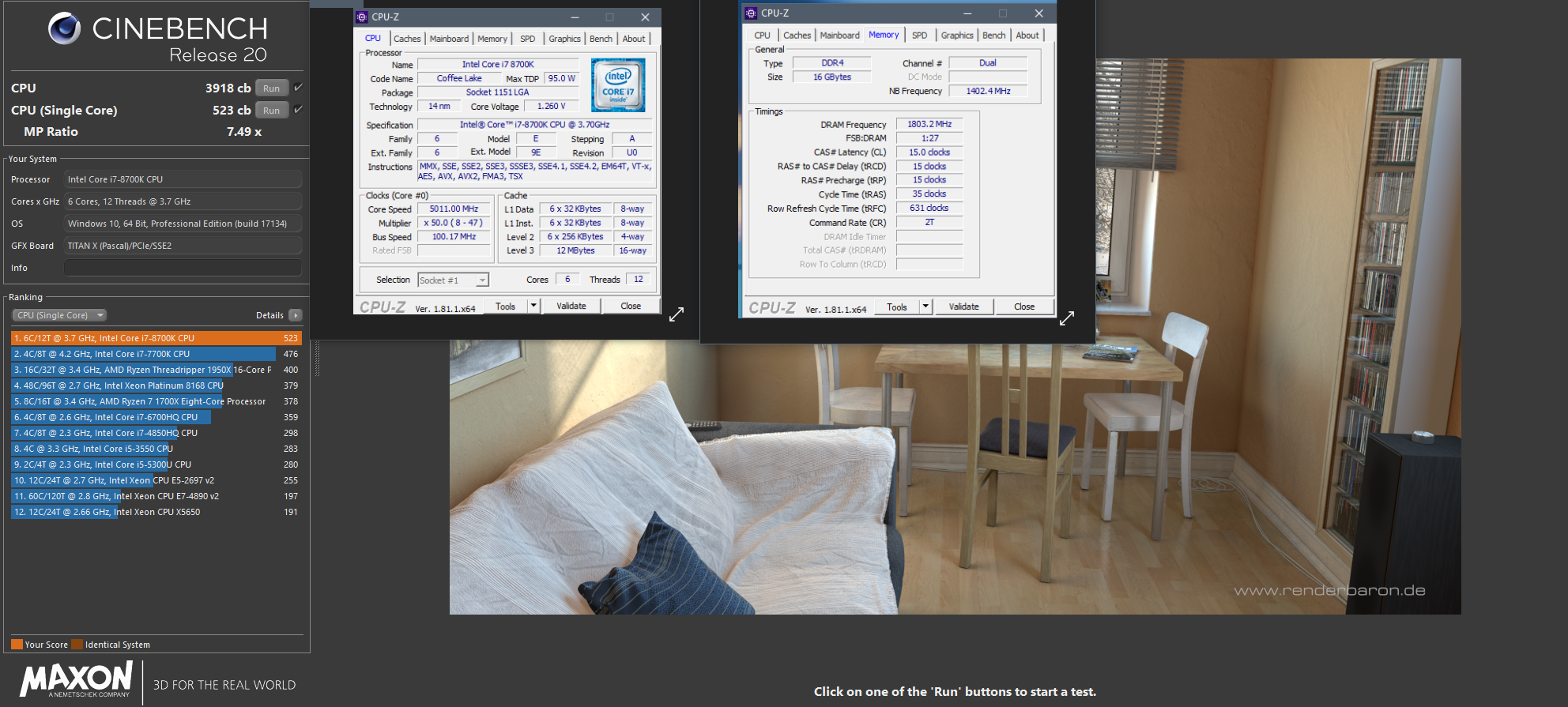1568x707 pixels.
Task: Select ranking row Intel Core i7-4850HQ
Action: (156, 433)
